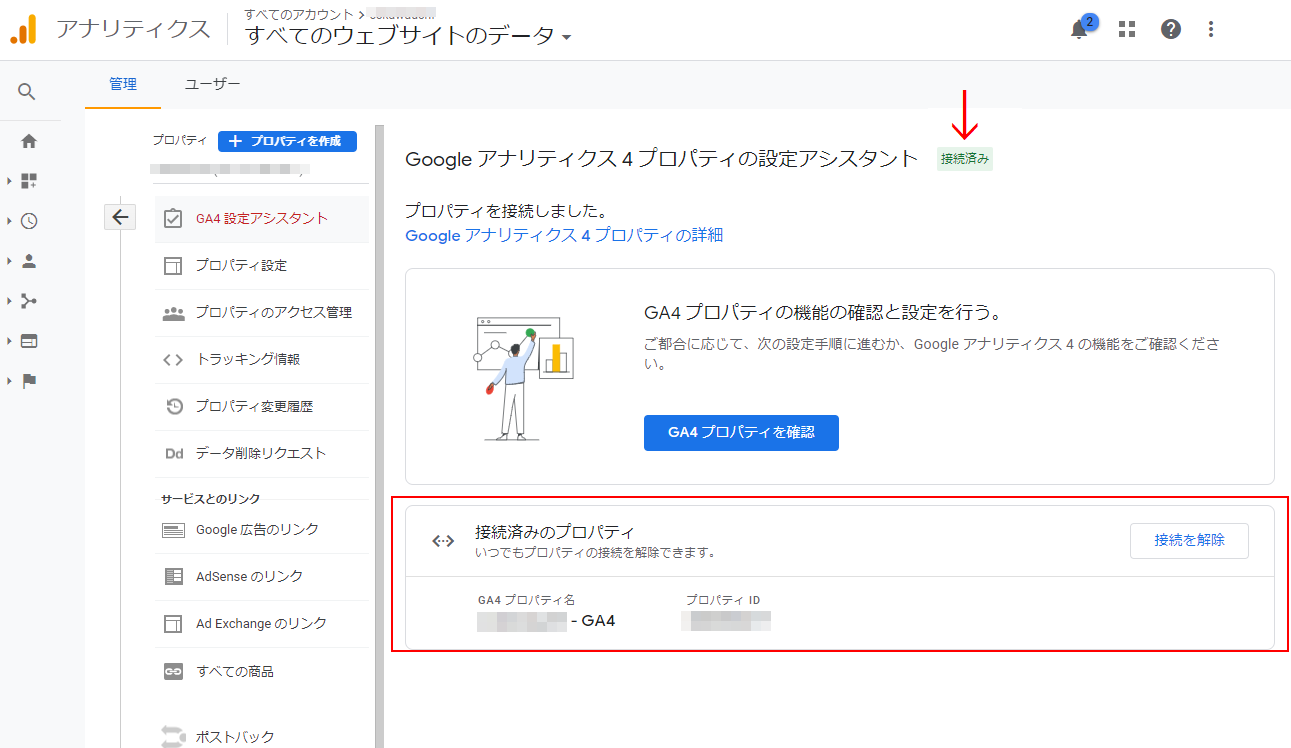This screenshot has height=748, width=1291.
Task: Open プロパティ変更履歴 menu item
Action: point(262,406)
